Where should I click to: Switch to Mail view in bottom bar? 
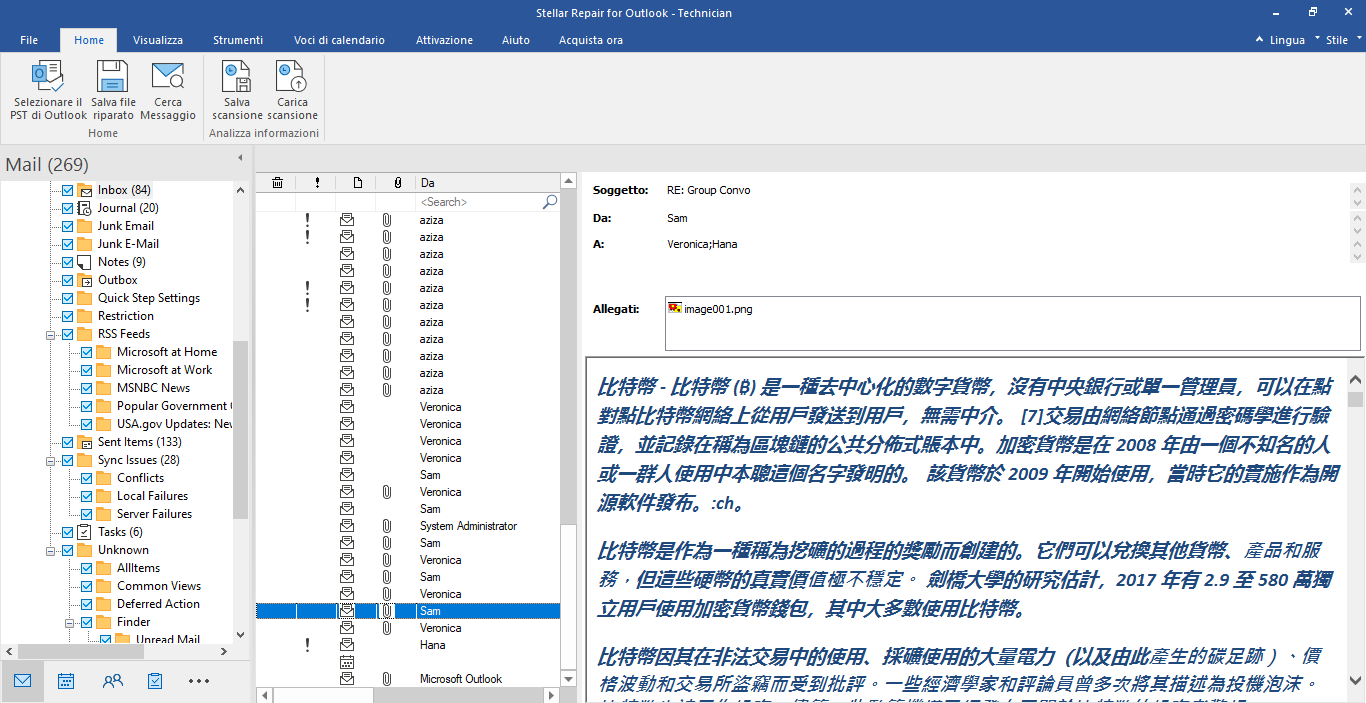22,681
